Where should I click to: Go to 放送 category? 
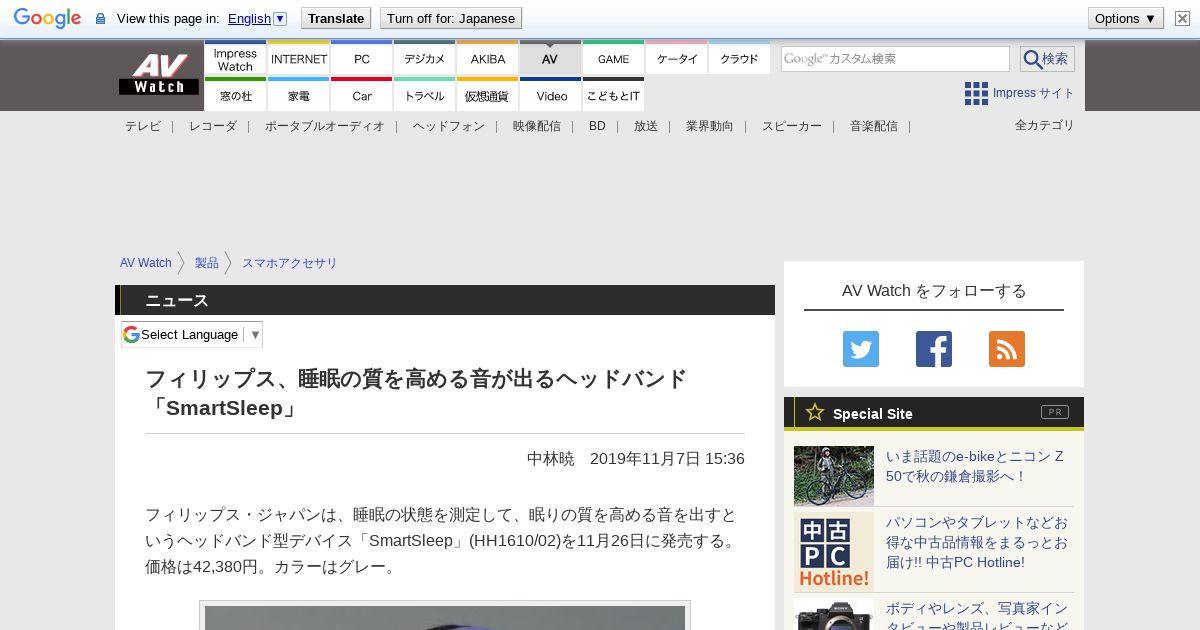coord(646,126)
